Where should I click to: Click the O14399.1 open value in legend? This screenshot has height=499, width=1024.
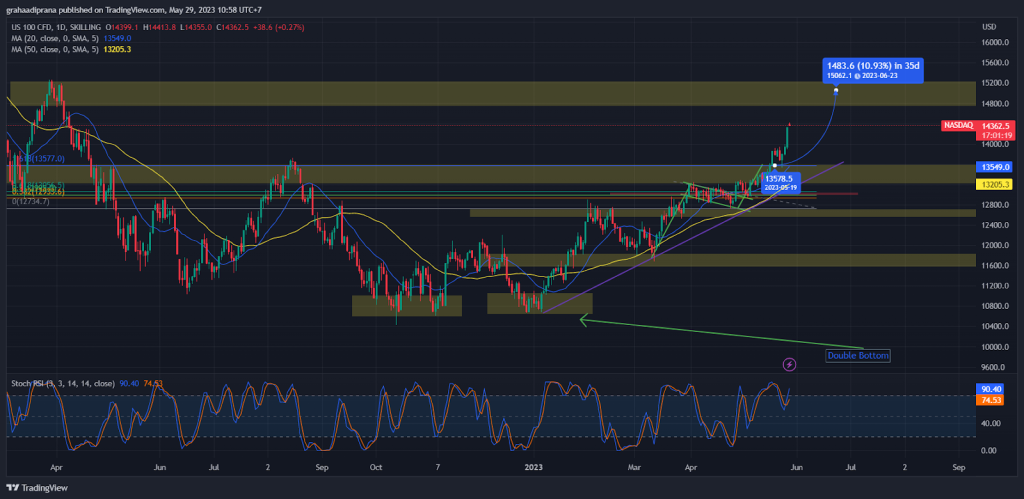tap(123, 27)
